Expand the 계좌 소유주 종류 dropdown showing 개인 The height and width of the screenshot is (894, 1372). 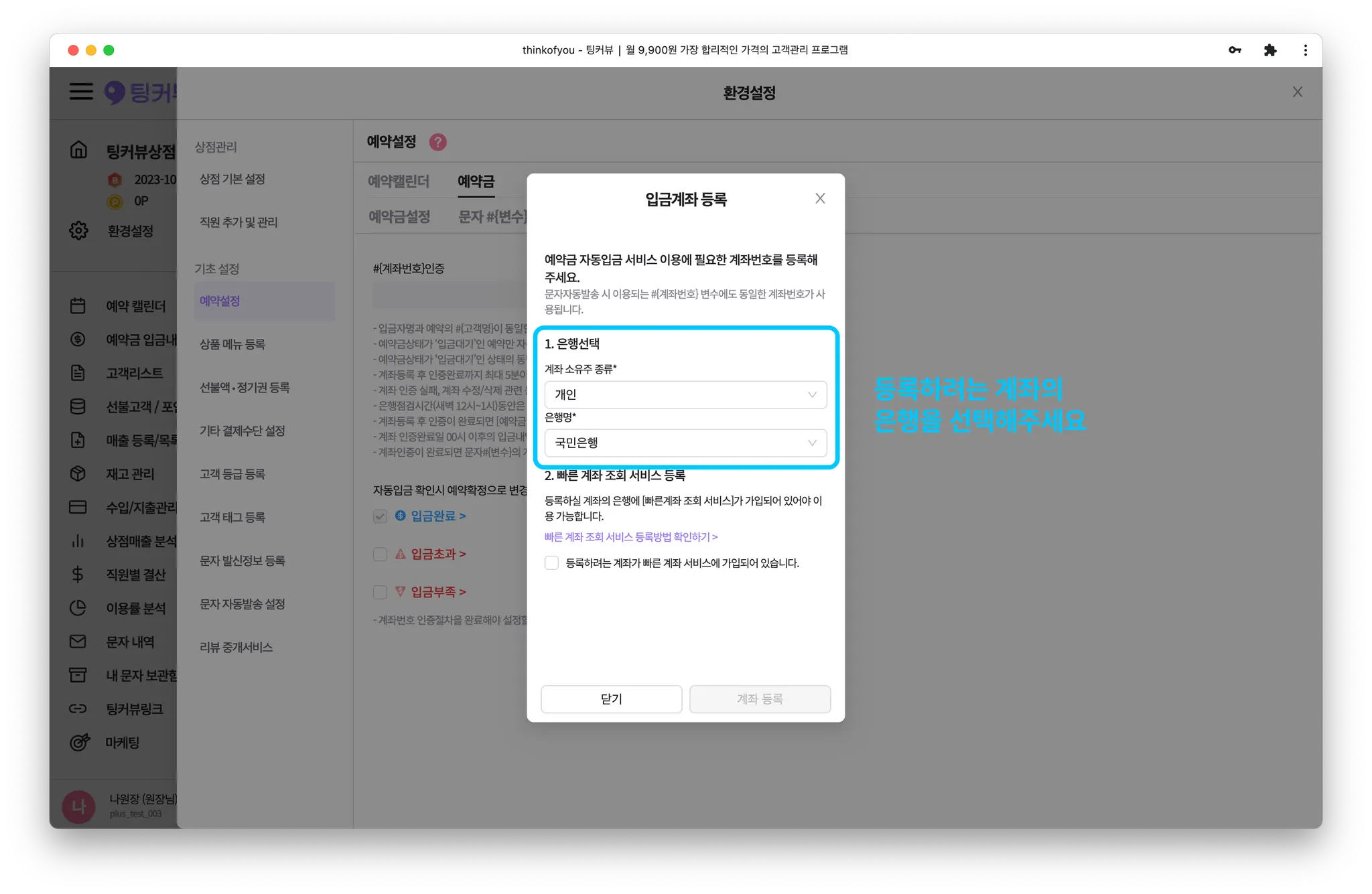tap(685, 394)
